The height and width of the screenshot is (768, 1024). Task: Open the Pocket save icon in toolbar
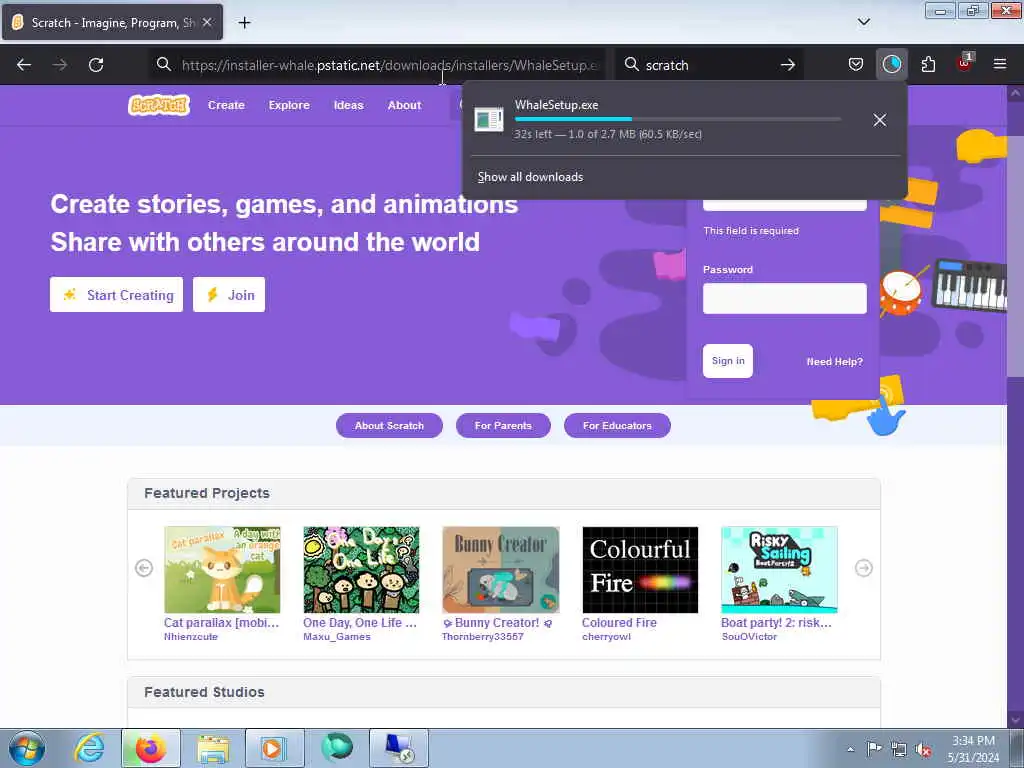tap(856, 65)
